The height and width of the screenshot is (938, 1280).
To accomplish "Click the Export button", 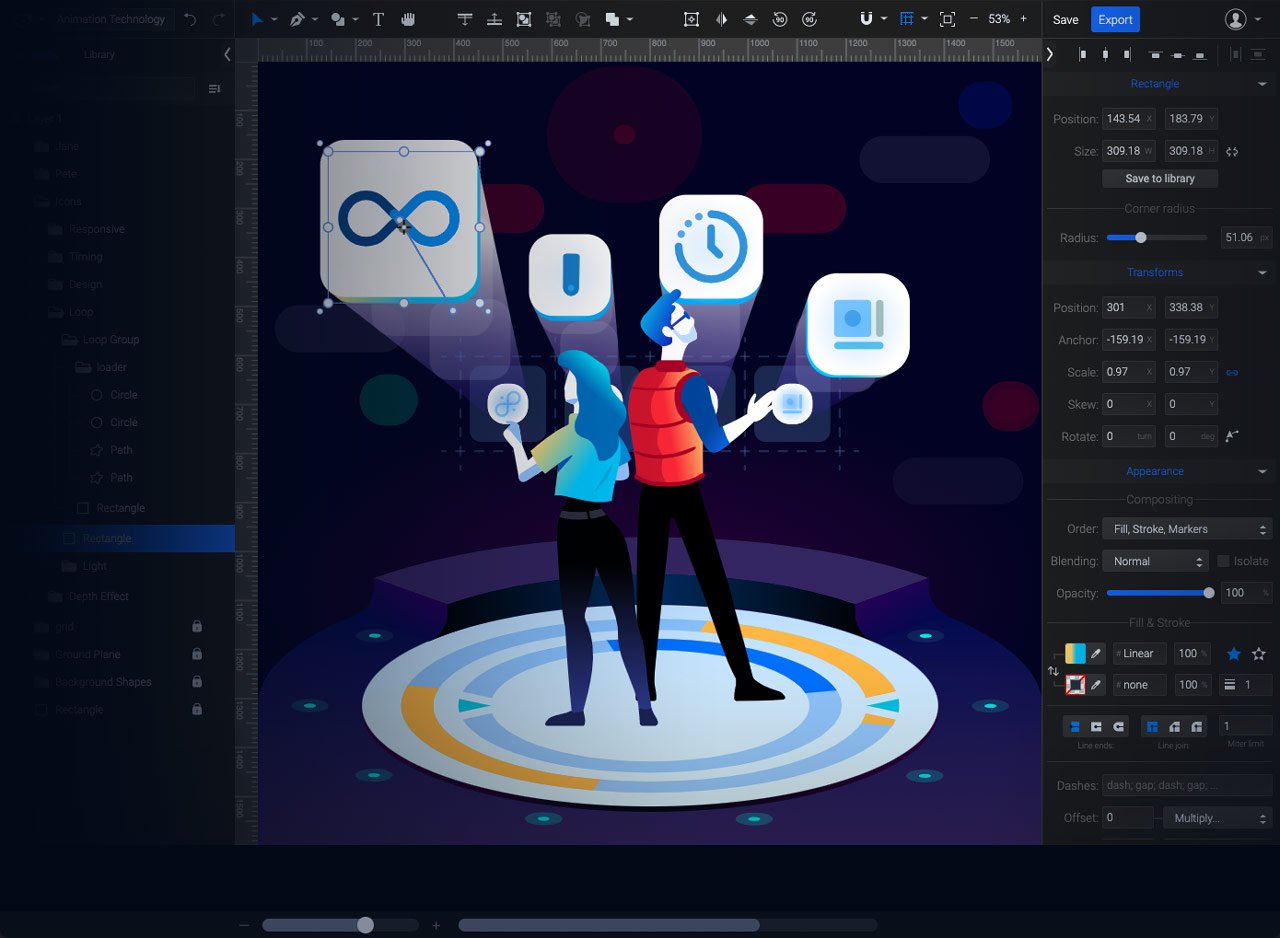I will [x=1115, y=19].
